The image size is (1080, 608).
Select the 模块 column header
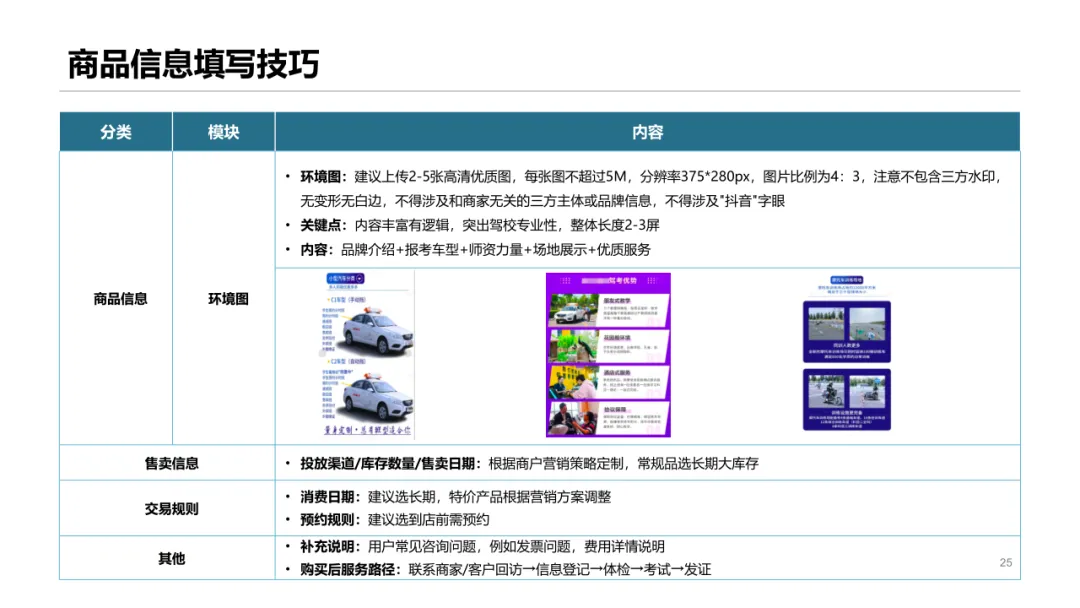(223, 132)
